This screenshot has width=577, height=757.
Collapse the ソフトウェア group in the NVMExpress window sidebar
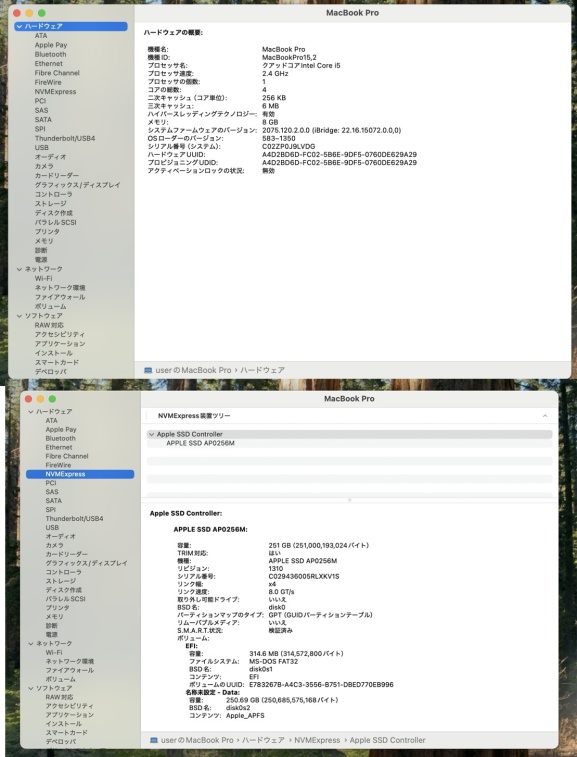[x=31, y=688]
